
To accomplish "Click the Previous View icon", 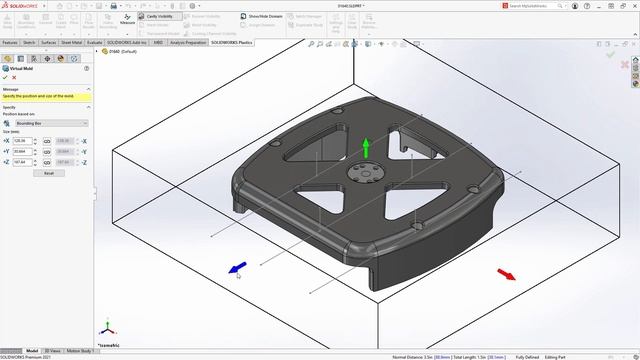I will point(329,44).
